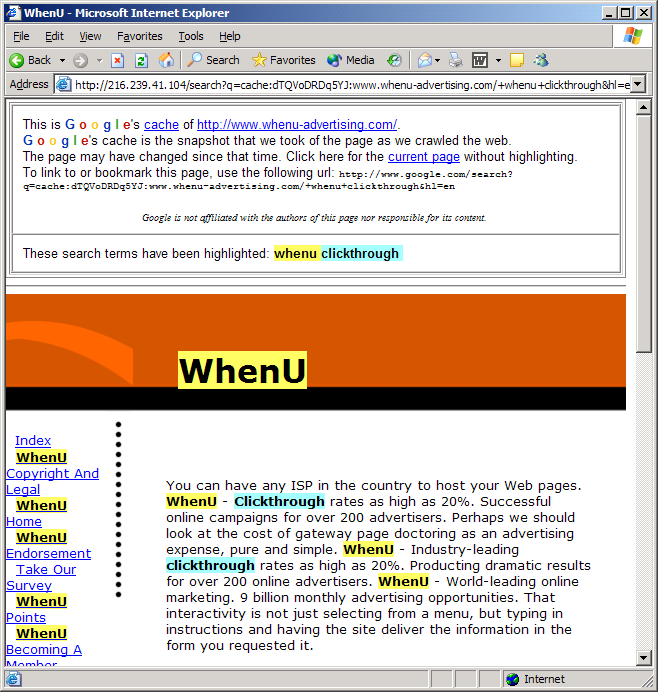Open the Copyright And Legal link
The image size is (658, 692).
53,473
